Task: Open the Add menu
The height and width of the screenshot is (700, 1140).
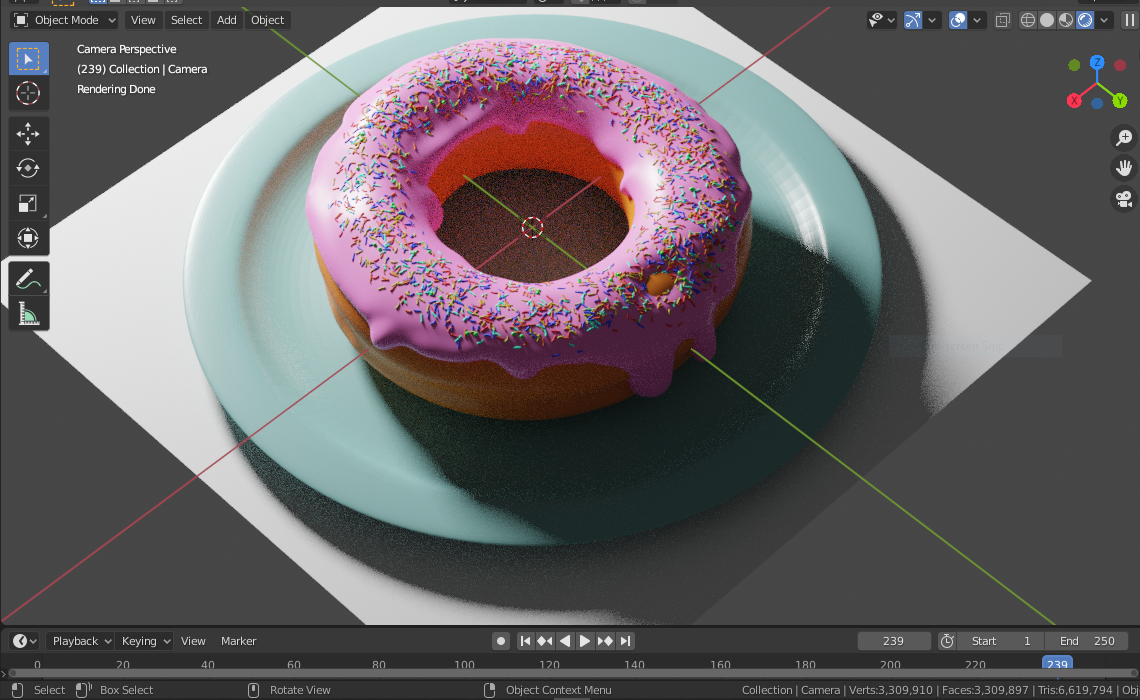Action: coord(227,20)
